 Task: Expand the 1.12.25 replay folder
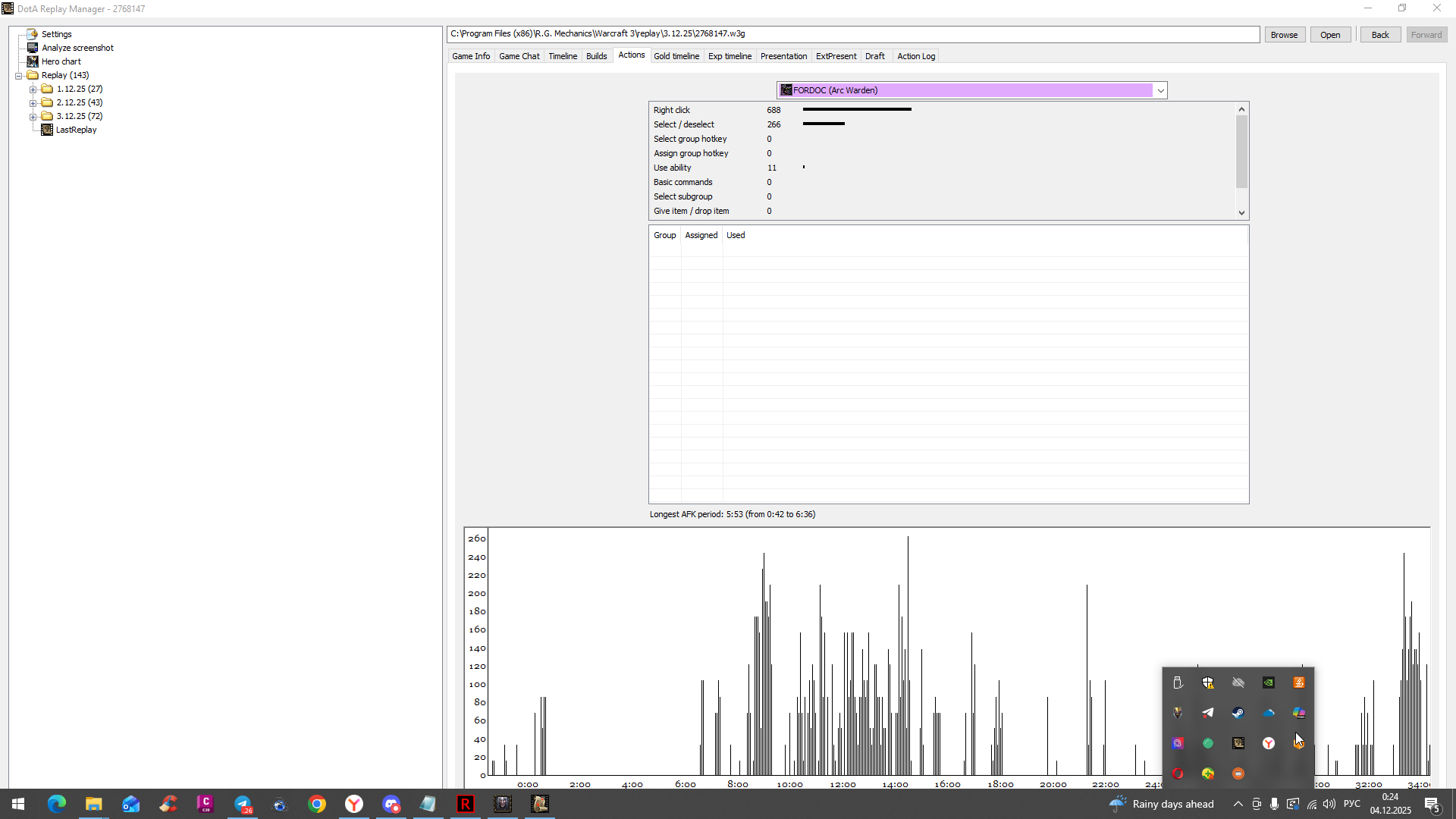click(x=33, y=89)
